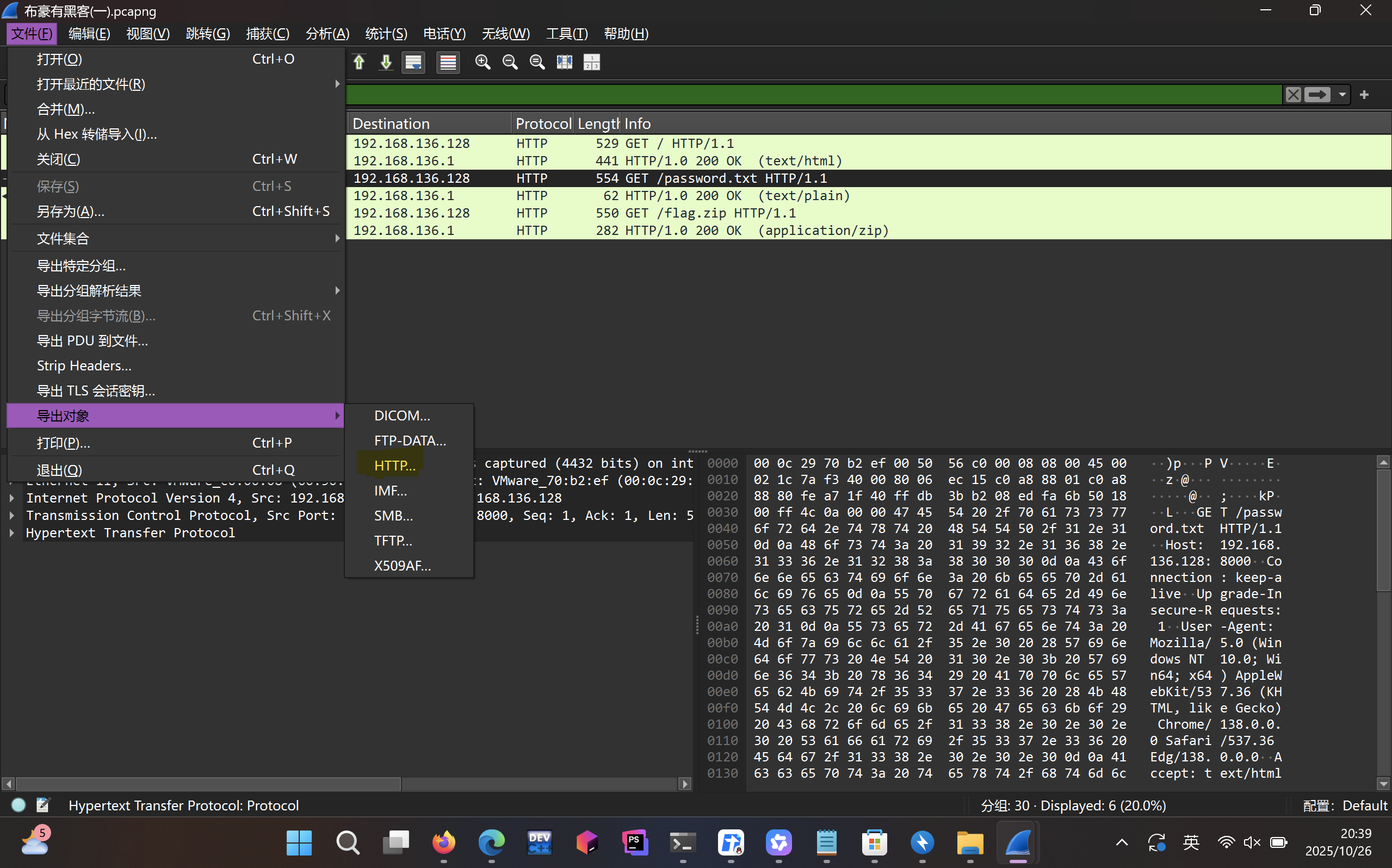Clear the display filter with the X button
The image size is (1392, 868).
point(1292,95)
